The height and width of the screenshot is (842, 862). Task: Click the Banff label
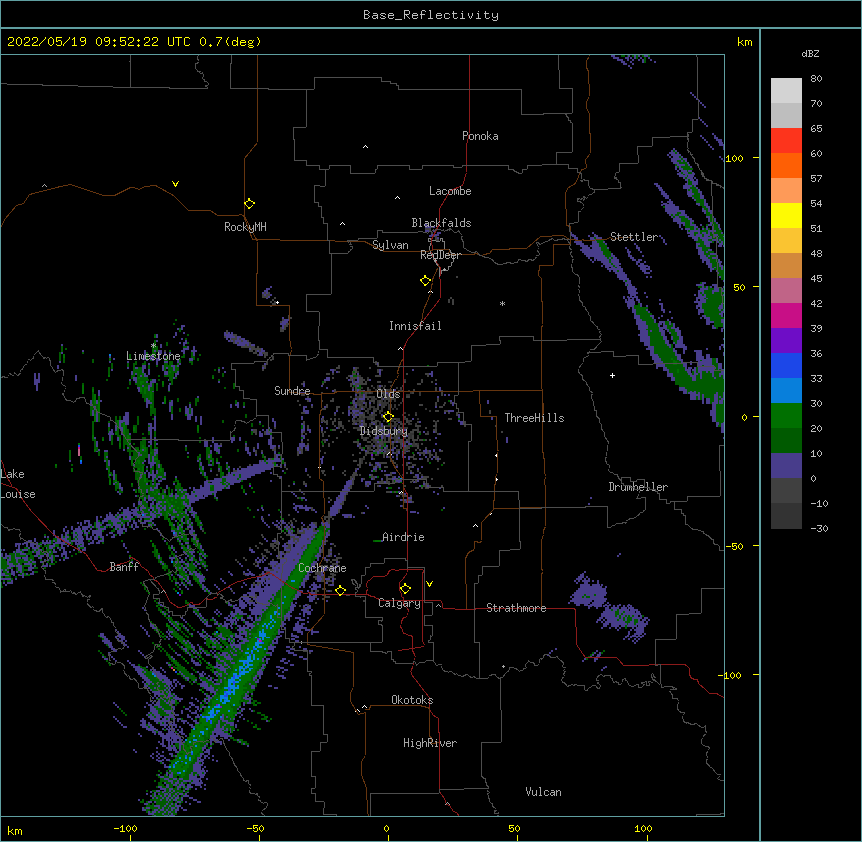click(124, 567)
